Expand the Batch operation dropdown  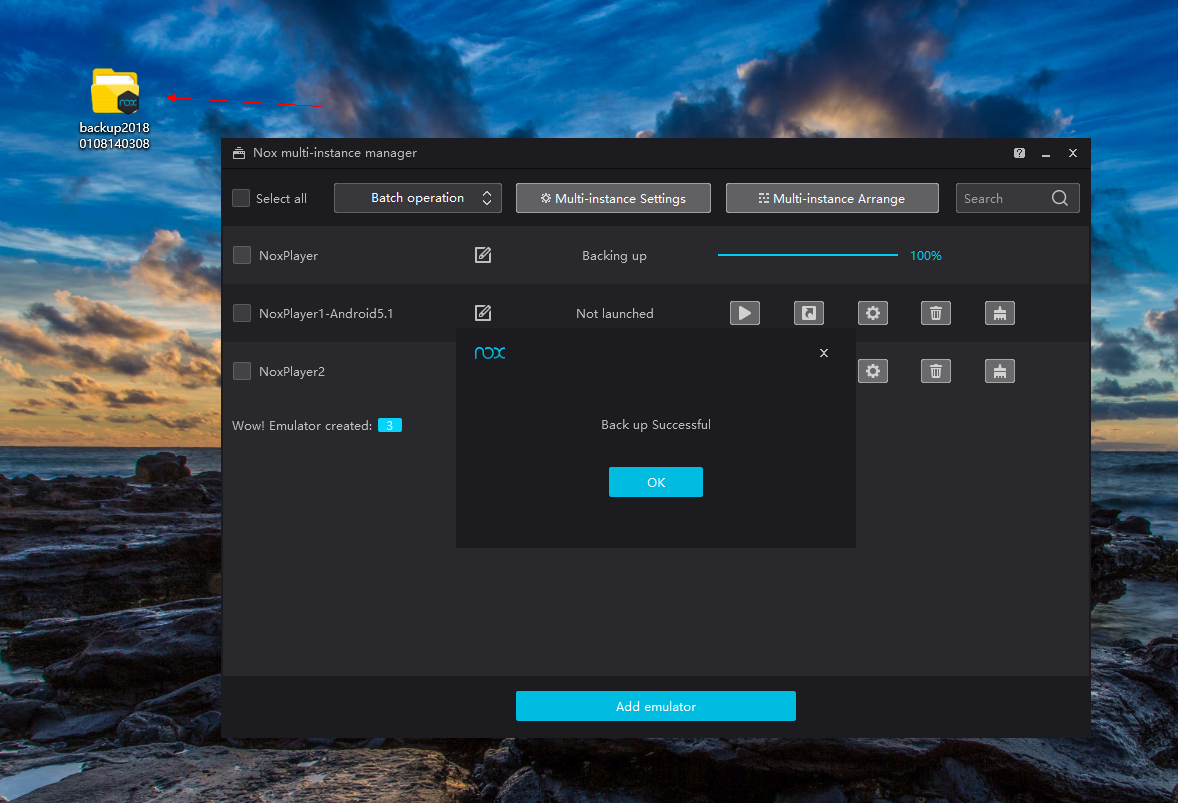tap(417, 198)
